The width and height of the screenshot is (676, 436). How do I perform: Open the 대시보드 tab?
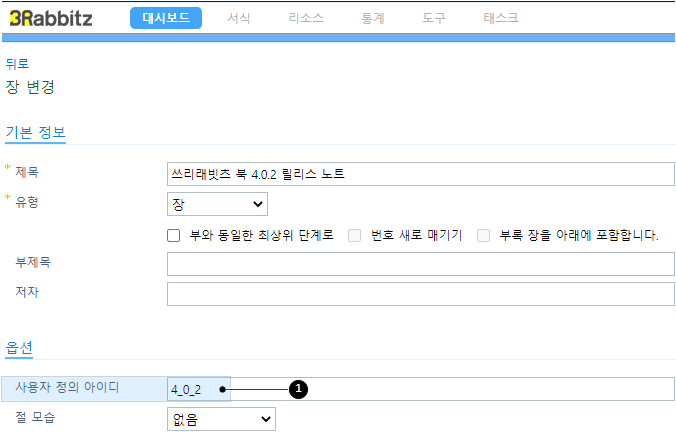pyautogui.click(x=166, y=18)
